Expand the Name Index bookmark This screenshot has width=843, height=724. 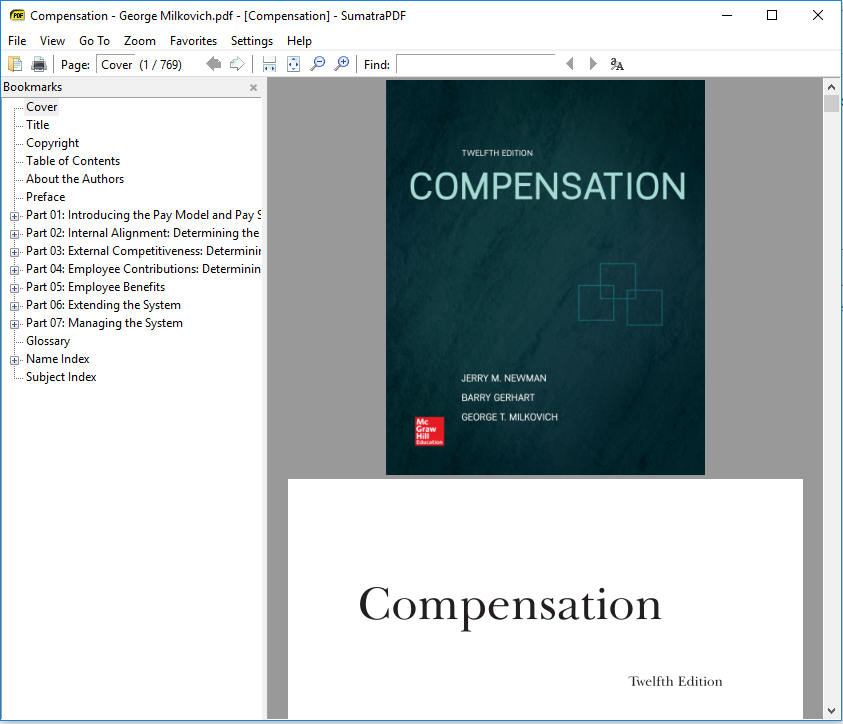point(15,360)
